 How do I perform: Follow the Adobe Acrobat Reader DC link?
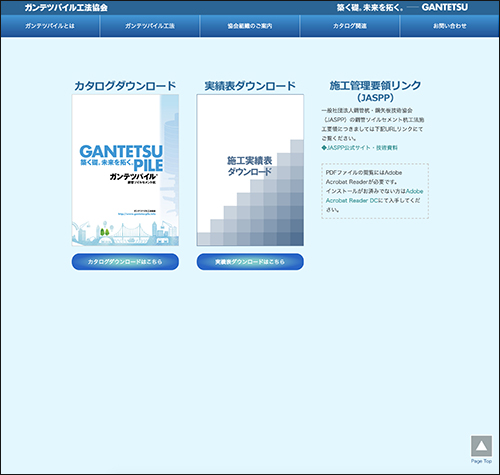click(374, 196)
